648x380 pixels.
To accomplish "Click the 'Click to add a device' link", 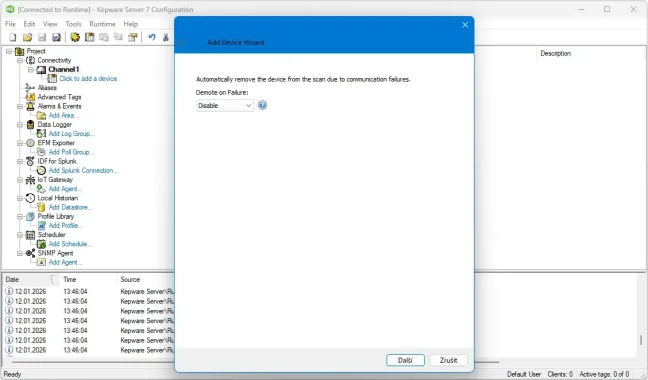I will pos(89,78).
